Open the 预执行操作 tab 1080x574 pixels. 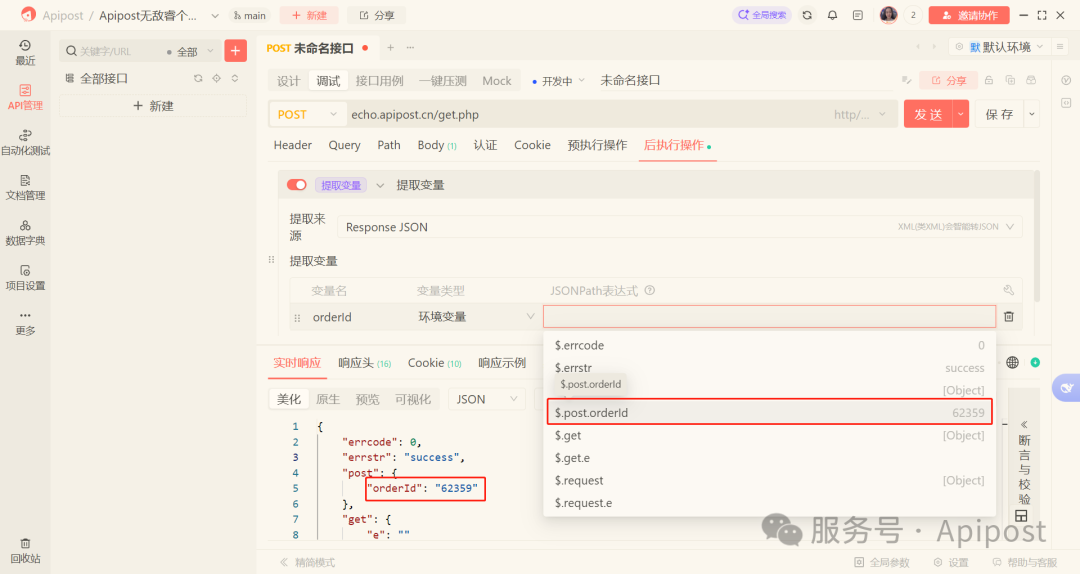(597, 145)
